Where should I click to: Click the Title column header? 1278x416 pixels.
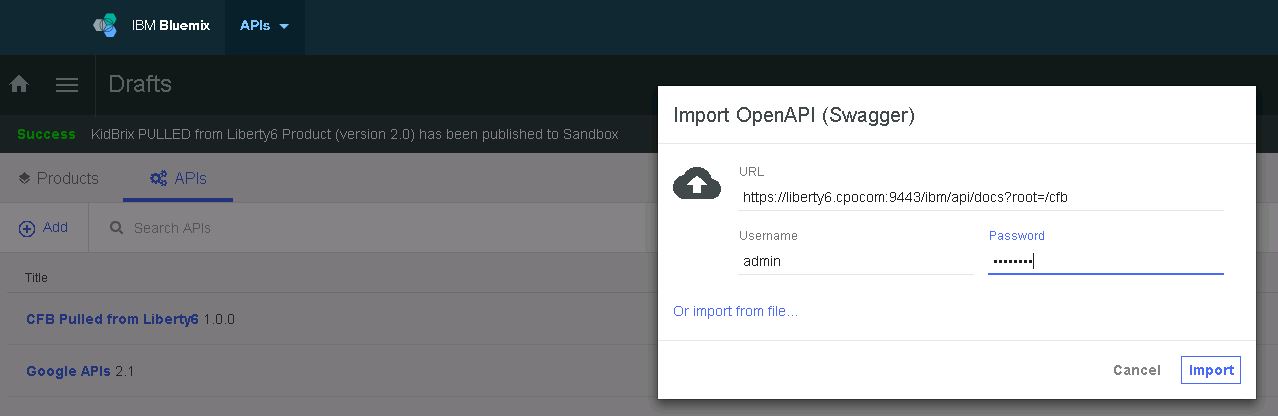coord(36,278)
